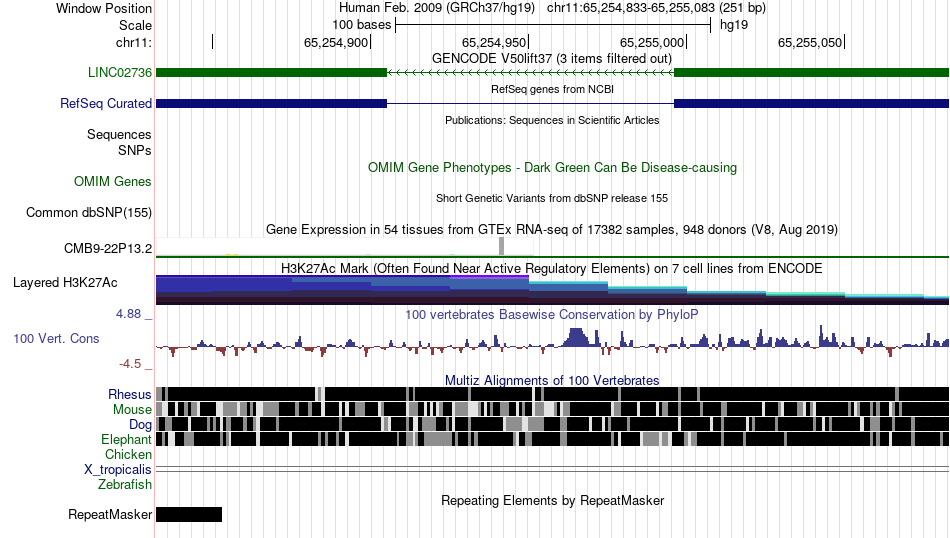Click the right green LINC02736 exon block
This screenshot has width=950, height=538.
(811, 73)
